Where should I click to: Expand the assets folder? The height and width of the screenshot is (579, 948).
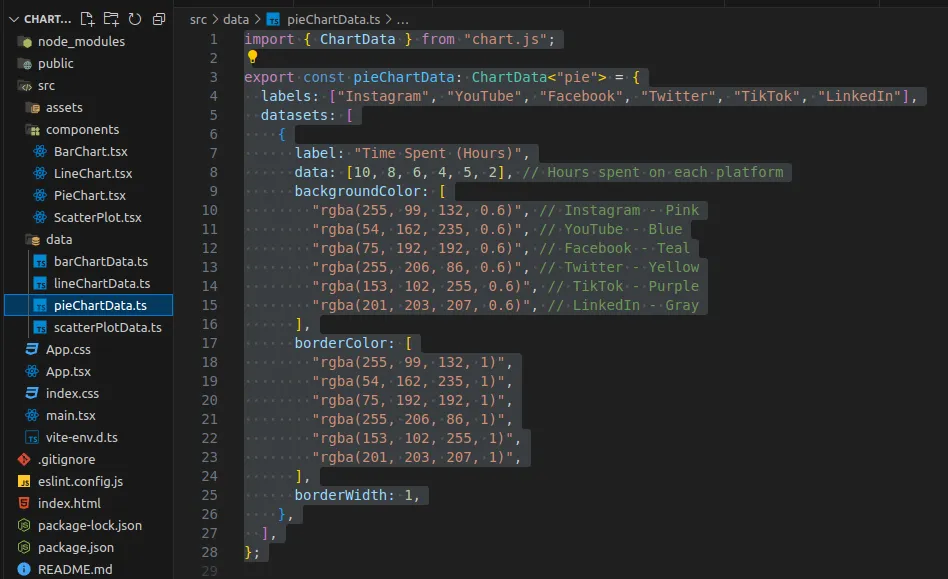coord(64,108)
